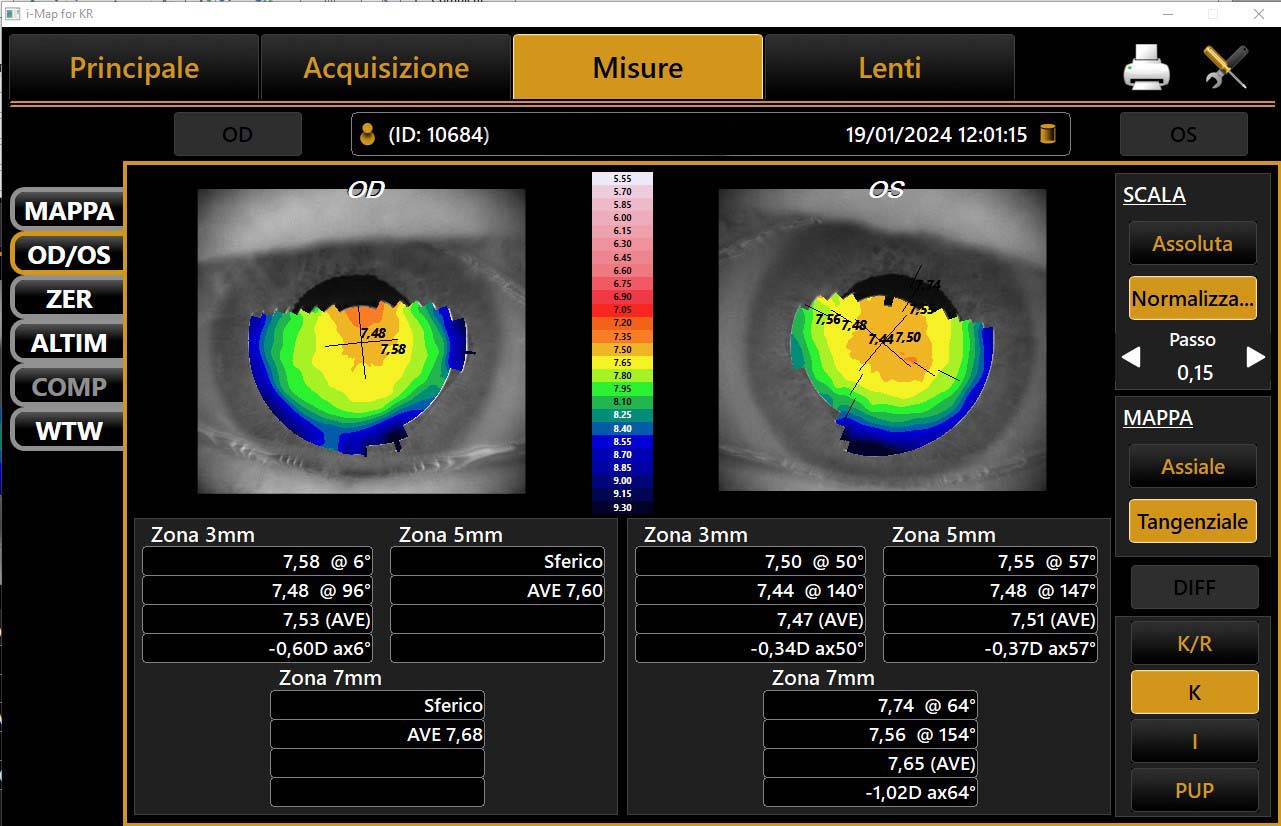Viewport: 1281px width, 826px height.
Task: Click the OD Zona 3mm value 7,48 @ 96°
Action: [x=259, y=591]
